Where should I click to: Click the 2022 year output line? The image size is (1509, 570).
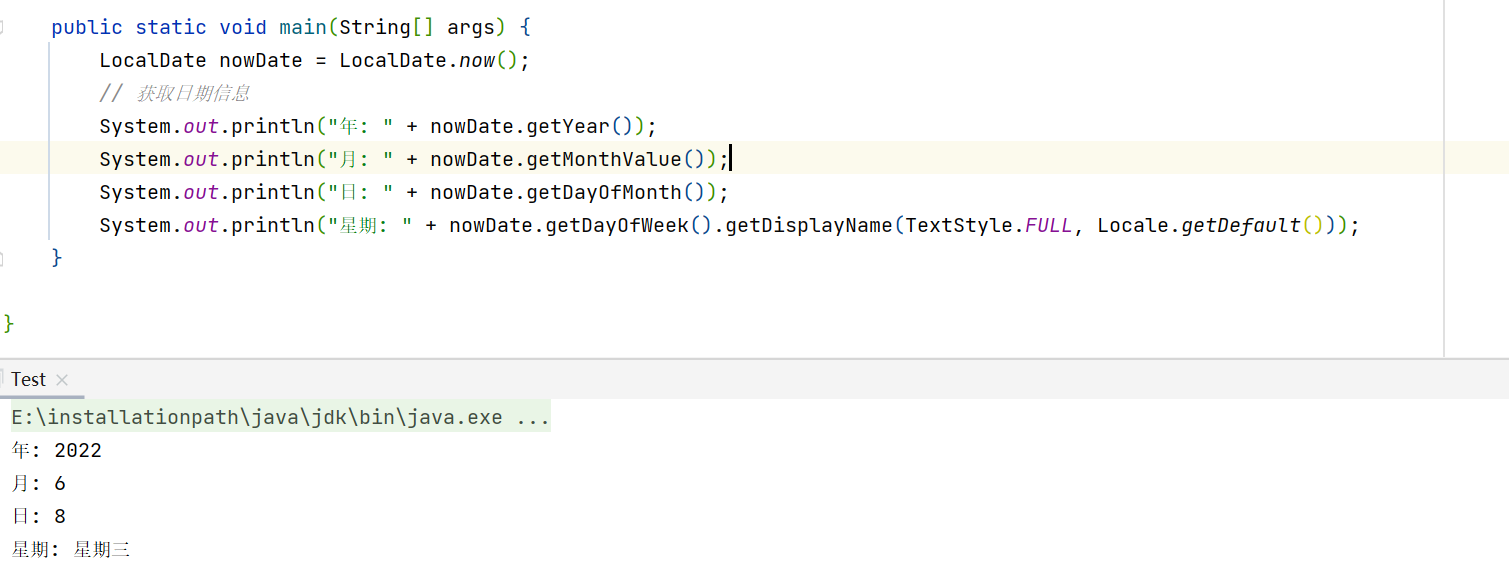56,451
